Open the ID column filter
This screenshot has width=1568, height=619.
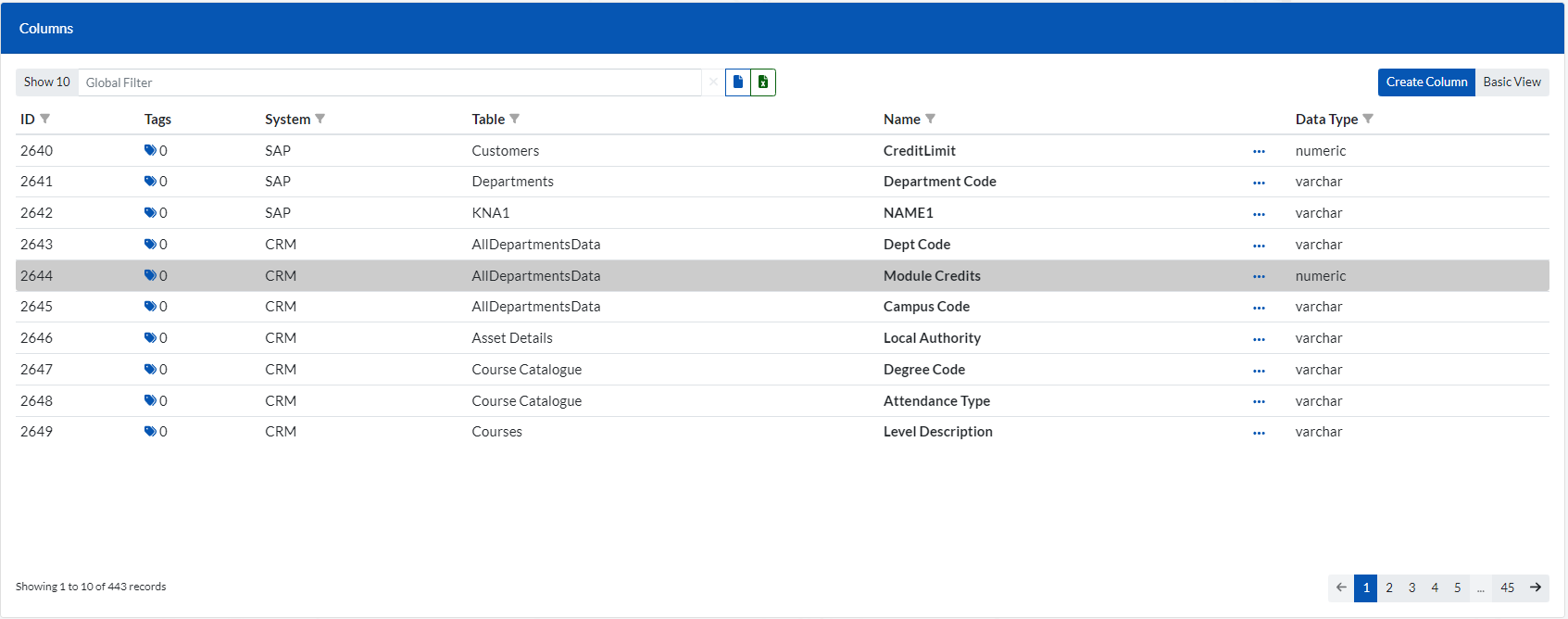click(x=45, y=119)
